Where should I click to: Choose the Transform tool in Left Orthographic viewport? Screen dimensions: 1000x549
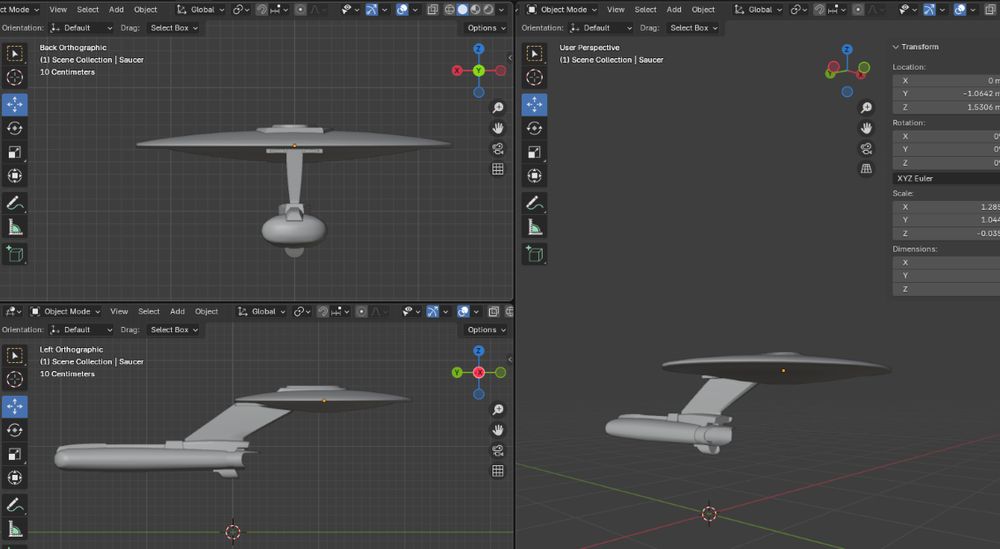[x=15, y=478]
